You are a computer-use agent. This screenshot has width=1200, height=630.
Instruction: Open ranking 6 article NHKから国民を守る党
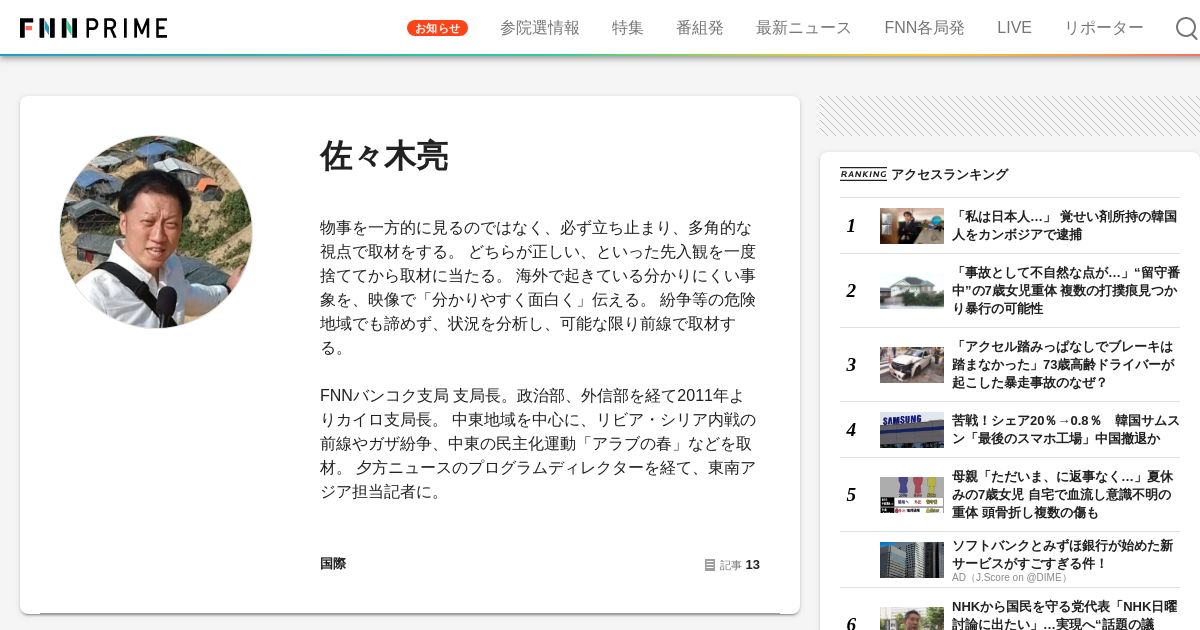coord(1066,614)
